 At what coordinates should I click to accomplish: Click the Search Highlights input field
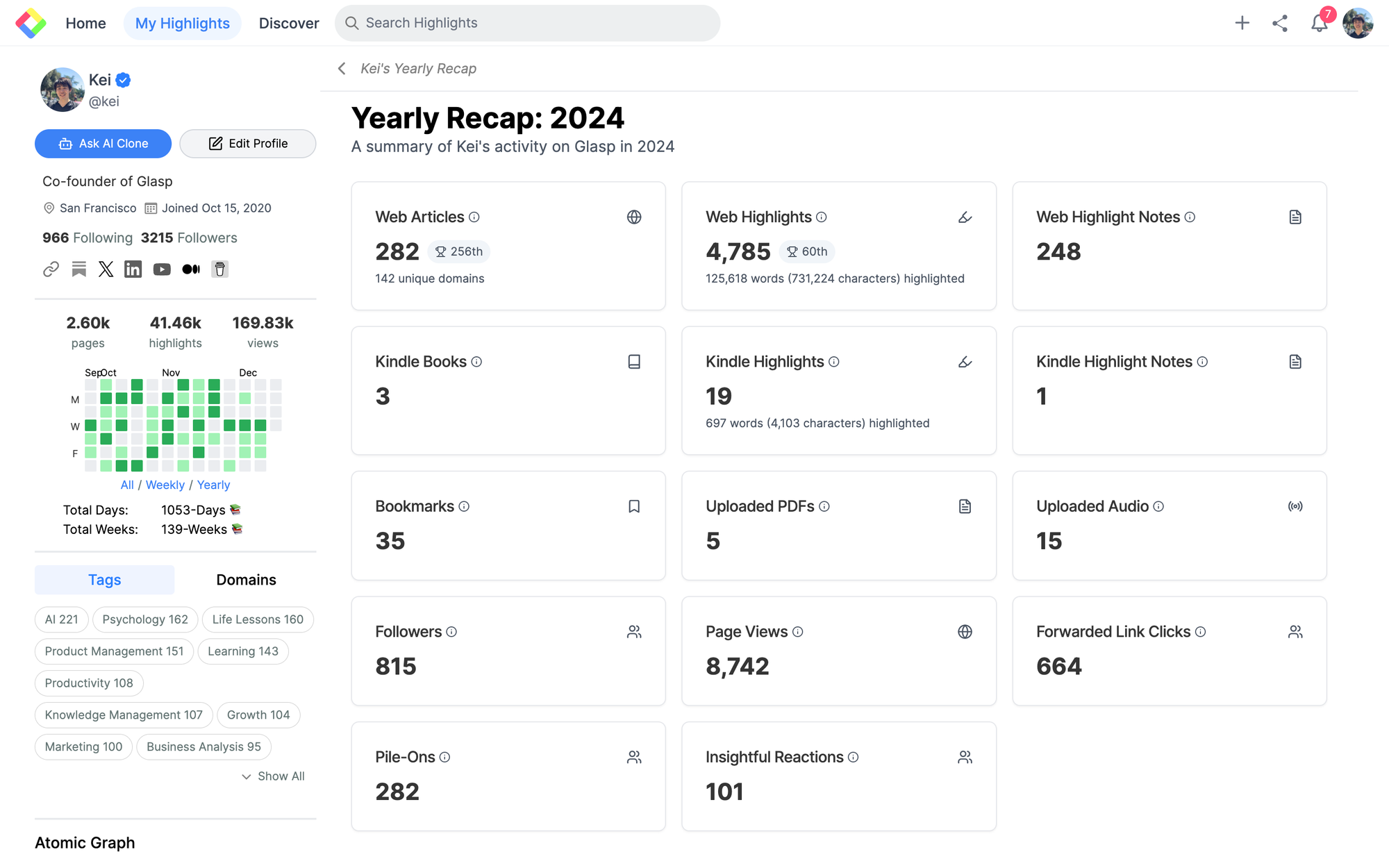[x=528, y=23]
